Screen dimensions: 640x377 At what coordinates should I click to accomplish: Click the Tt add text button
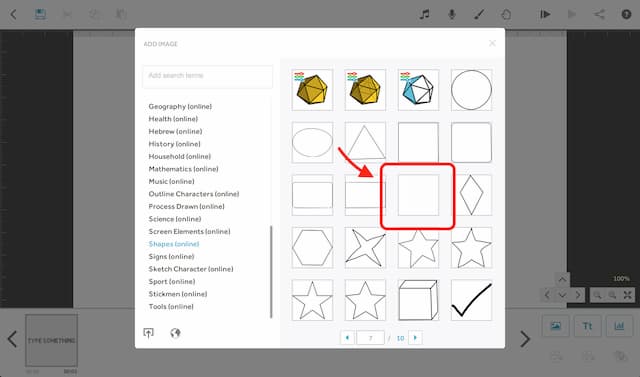coord(587,326)
